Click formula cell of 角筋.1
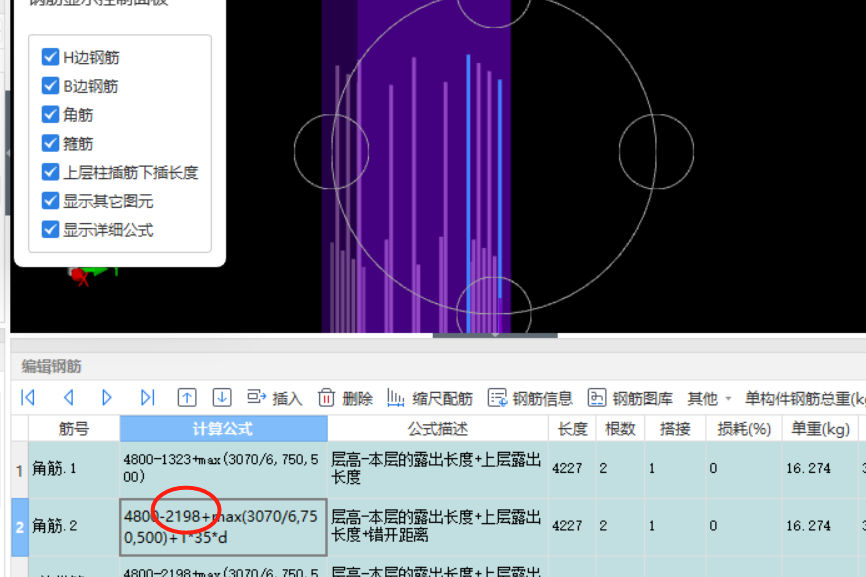This screenshot has height=577, width=866. [x=223, y=470]
